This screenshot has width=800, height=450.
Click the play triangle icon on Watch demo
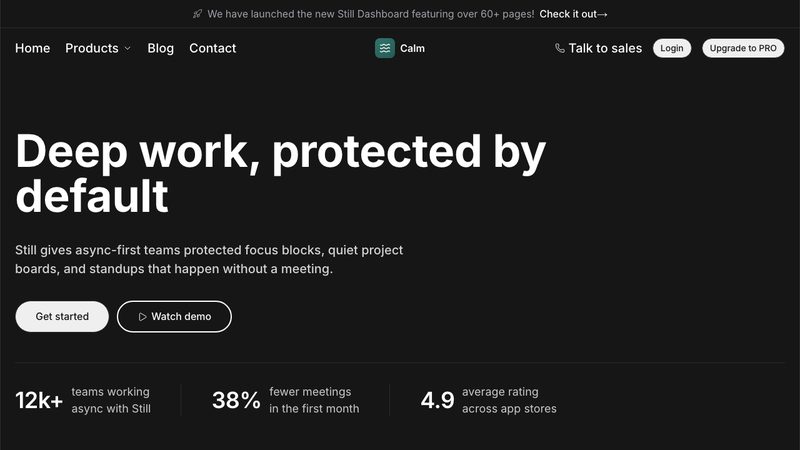click(x=142, y=317)
